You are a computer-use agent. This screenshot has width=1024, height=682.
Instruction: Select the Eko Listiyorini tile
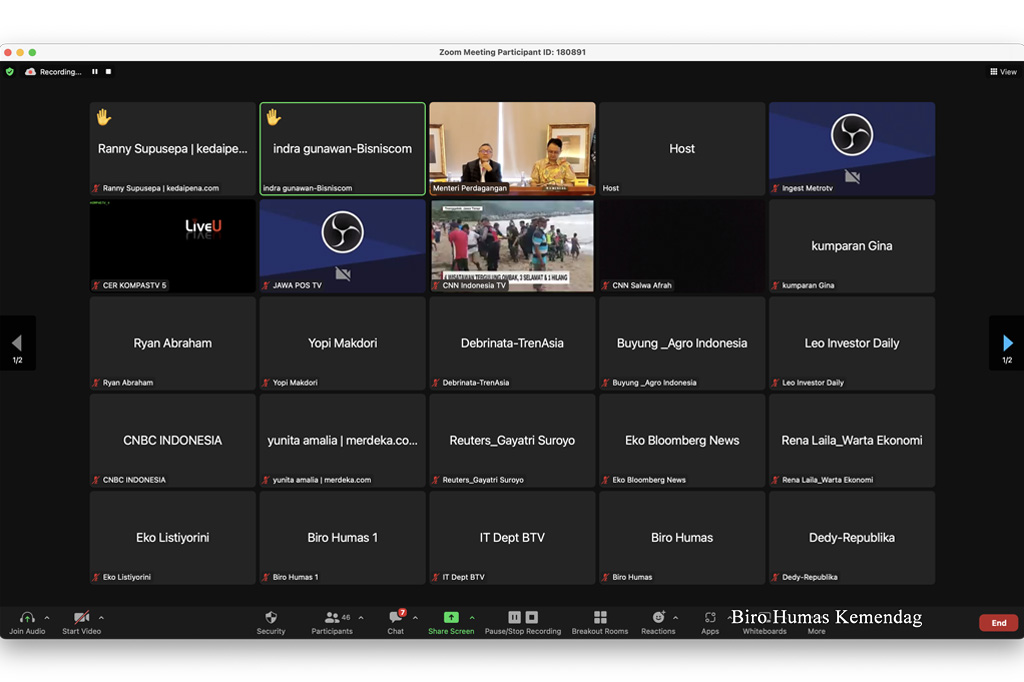pyautogui.click(x=172, y=538)
